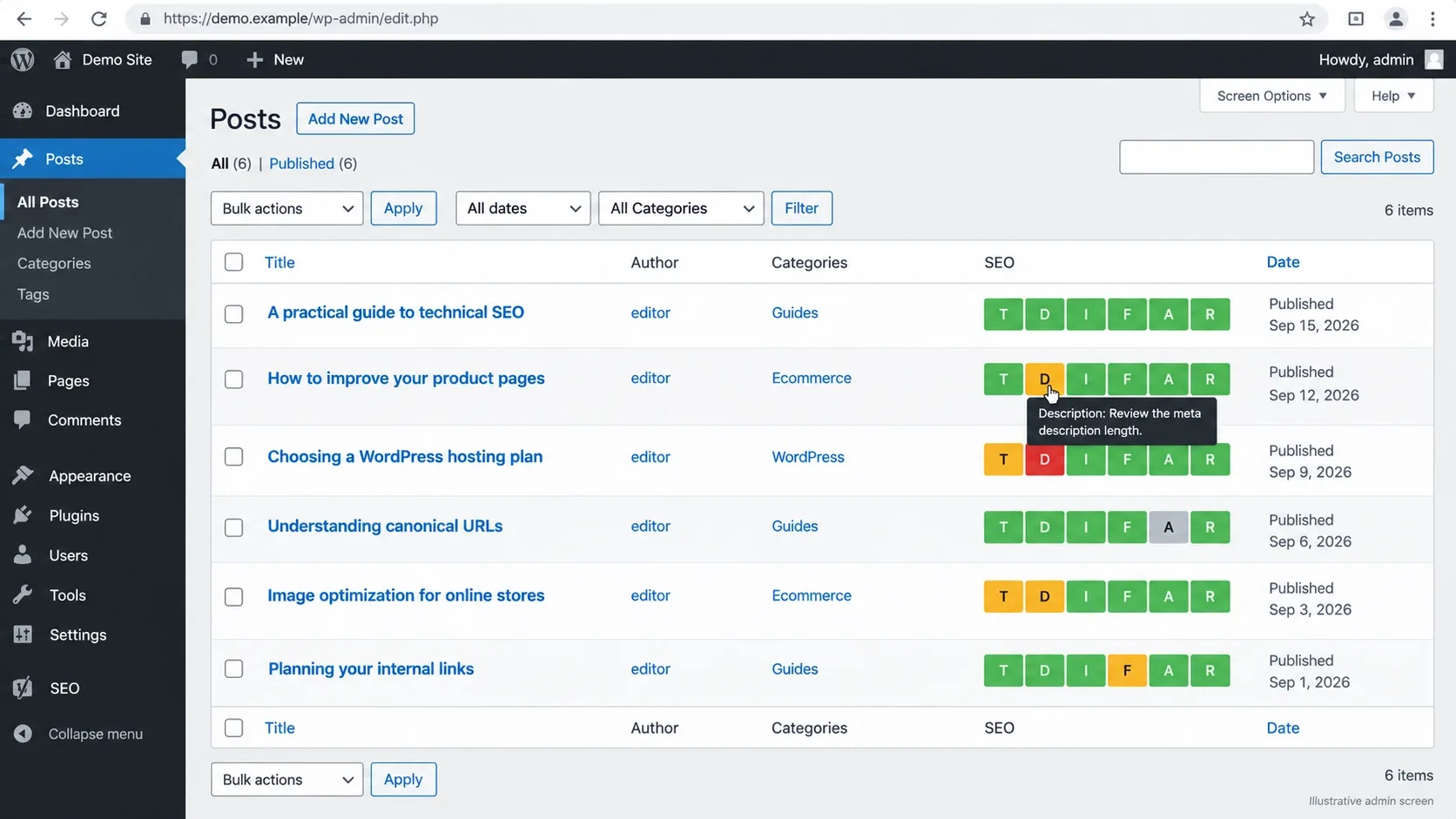This screenshot has width=1456, height=819.
Task: Select all posts with the header checkbox
Action: tap(233, 262)
